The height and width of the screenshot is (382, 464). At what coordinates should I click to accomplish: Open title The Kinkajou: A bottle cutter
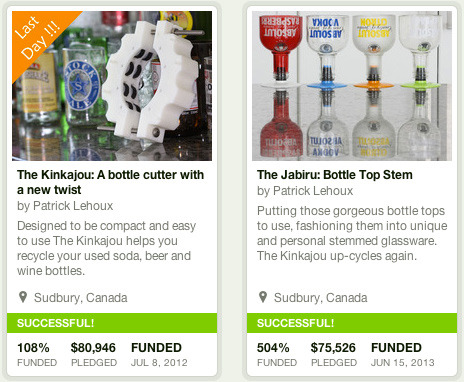(110, 182)
